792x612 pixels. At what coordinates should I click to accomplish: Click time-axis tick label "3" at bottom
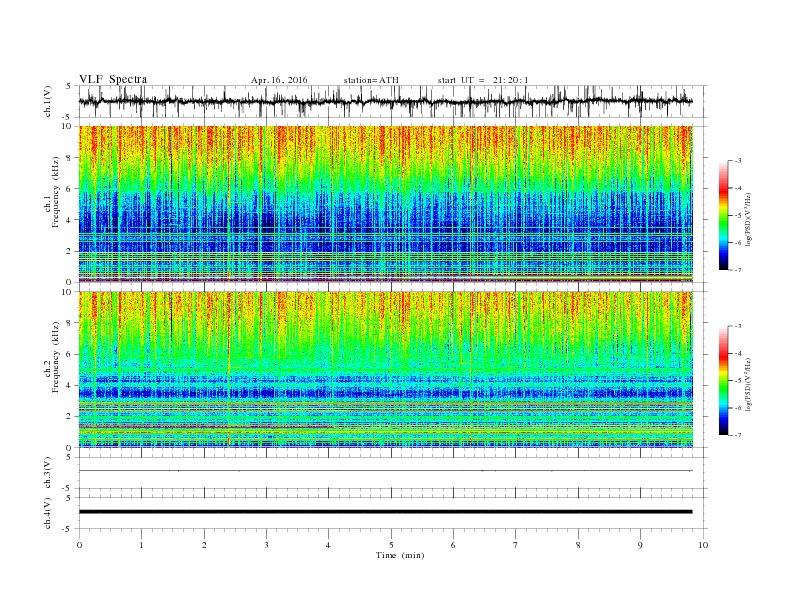point(266,545)
